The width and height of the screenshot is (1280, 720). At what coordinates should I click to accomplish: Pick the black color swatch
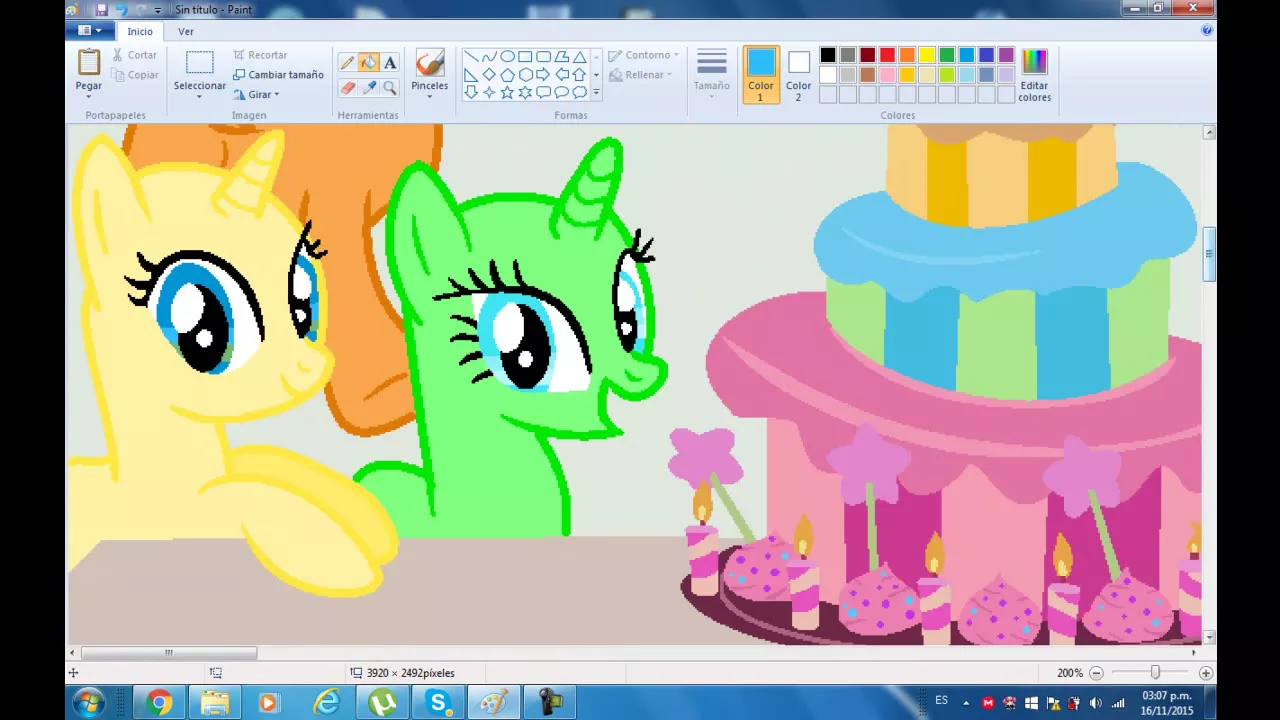point(828,55)
